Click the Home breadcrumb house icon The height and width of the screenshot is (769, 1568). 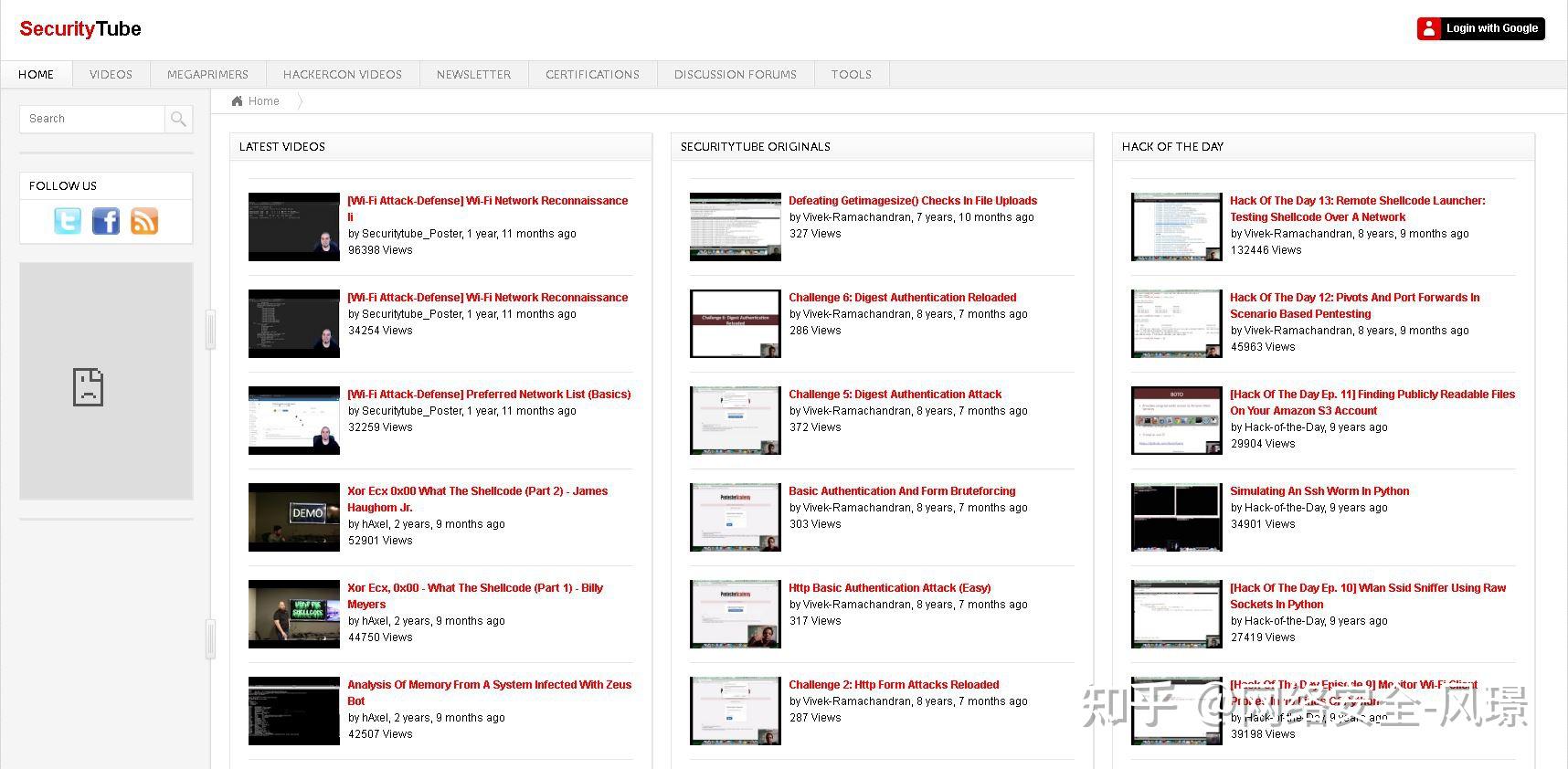[x=238, y=101]
